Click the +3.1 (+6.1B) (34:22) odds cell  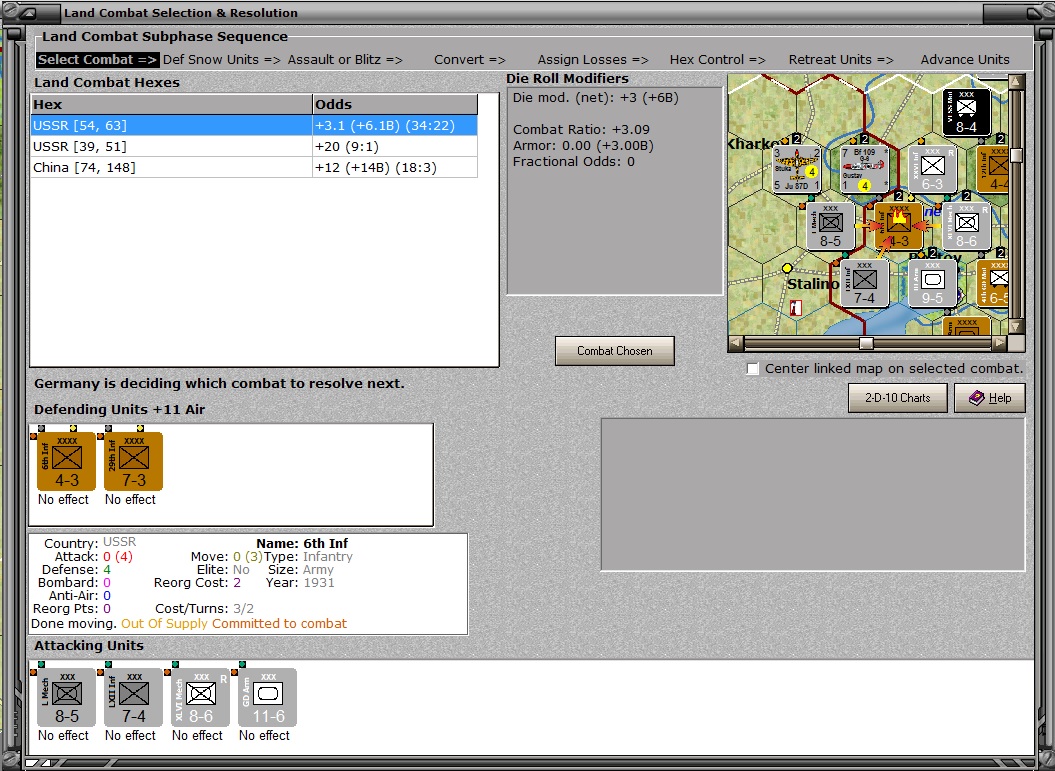(395, 125)
